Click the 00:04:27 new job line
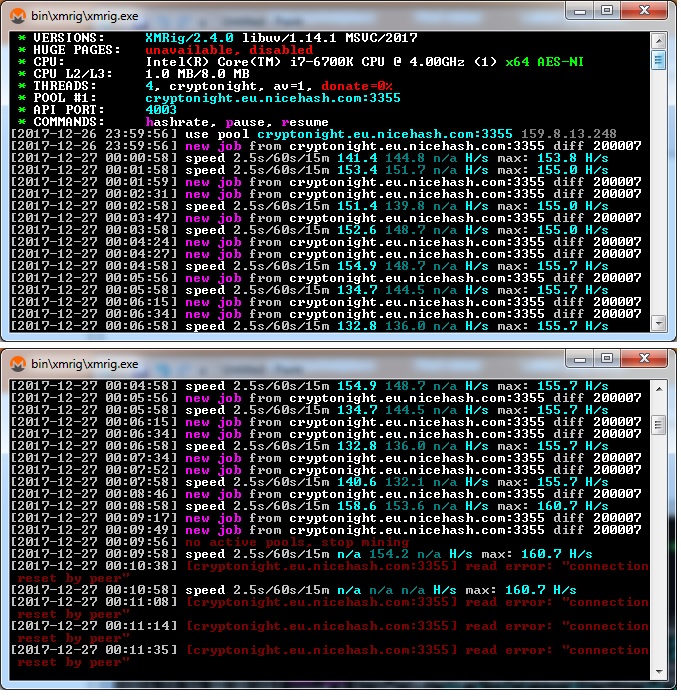Image resolution: width=681 pixels, height=696 pixels. pos(326,254)
